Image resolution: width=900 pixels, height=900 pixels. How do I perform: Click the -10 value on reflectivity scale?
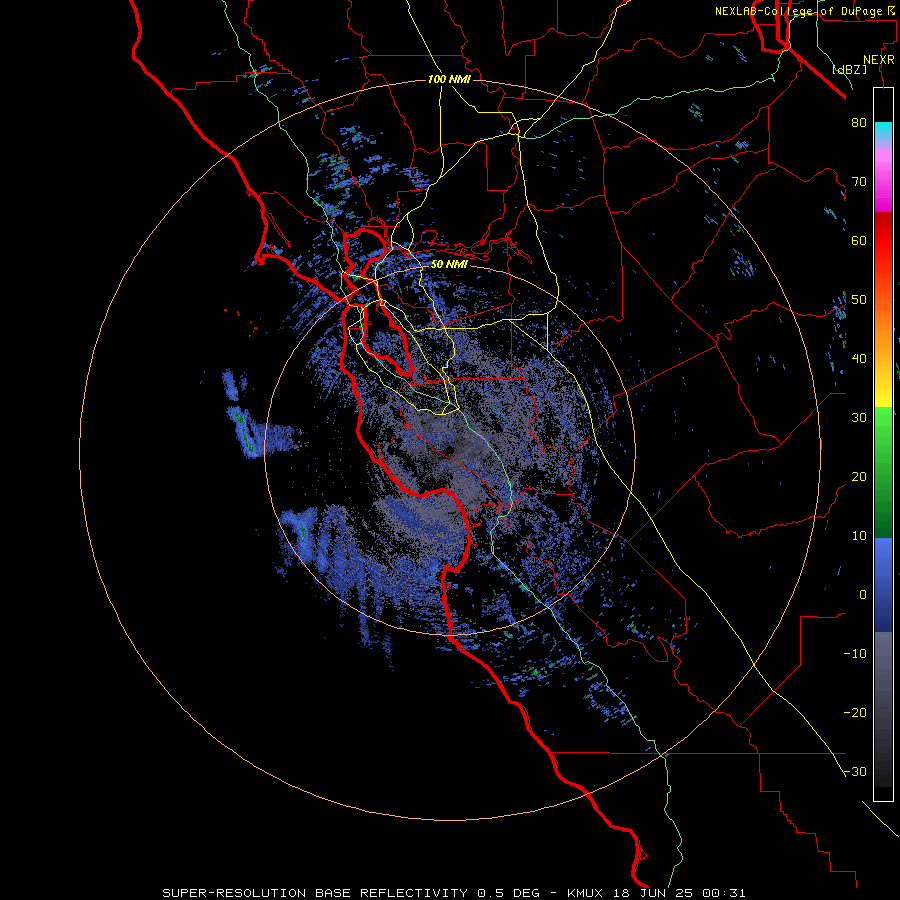[x=855, y=654]
